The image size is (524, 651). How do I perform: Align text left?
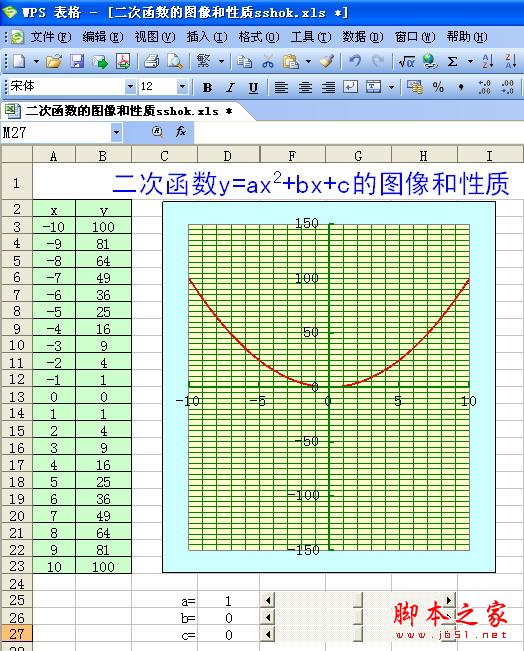(x=281, y=87)
